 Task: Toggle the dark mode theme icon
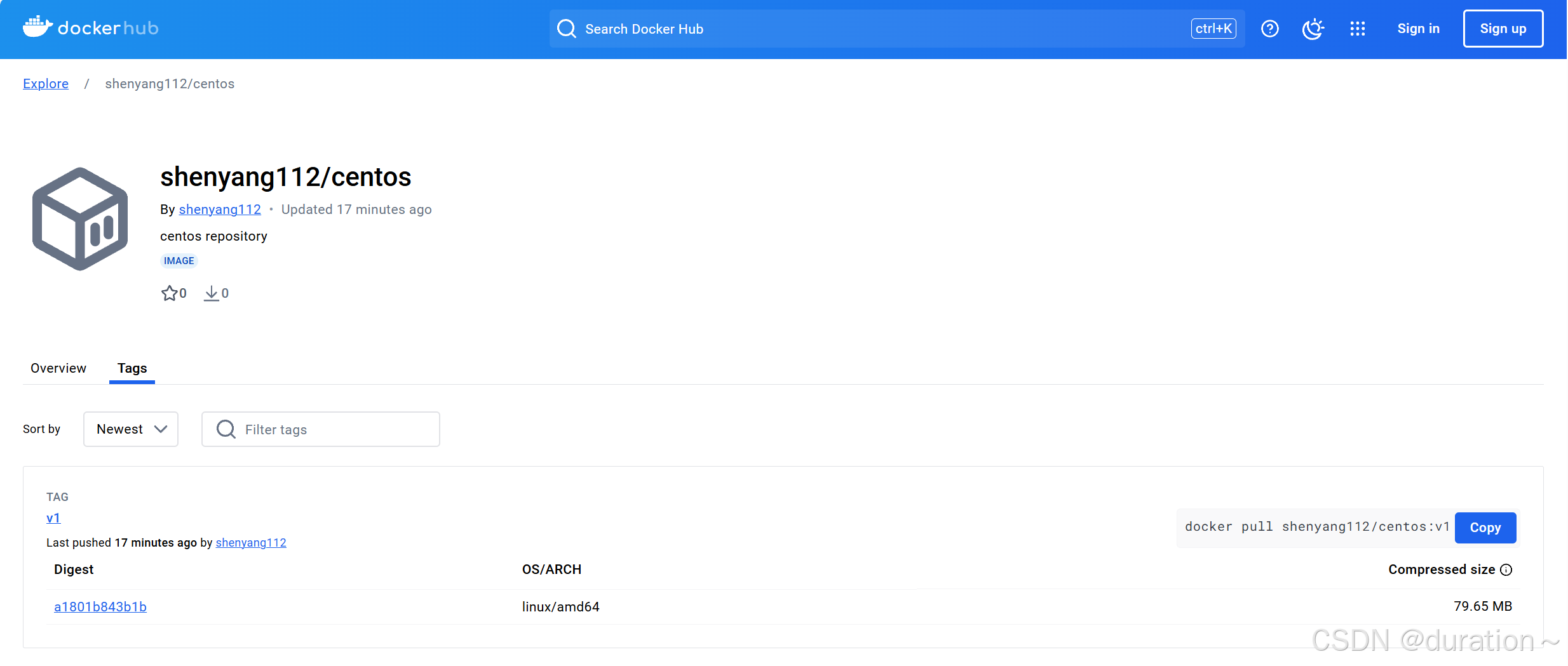(1313, 29)
